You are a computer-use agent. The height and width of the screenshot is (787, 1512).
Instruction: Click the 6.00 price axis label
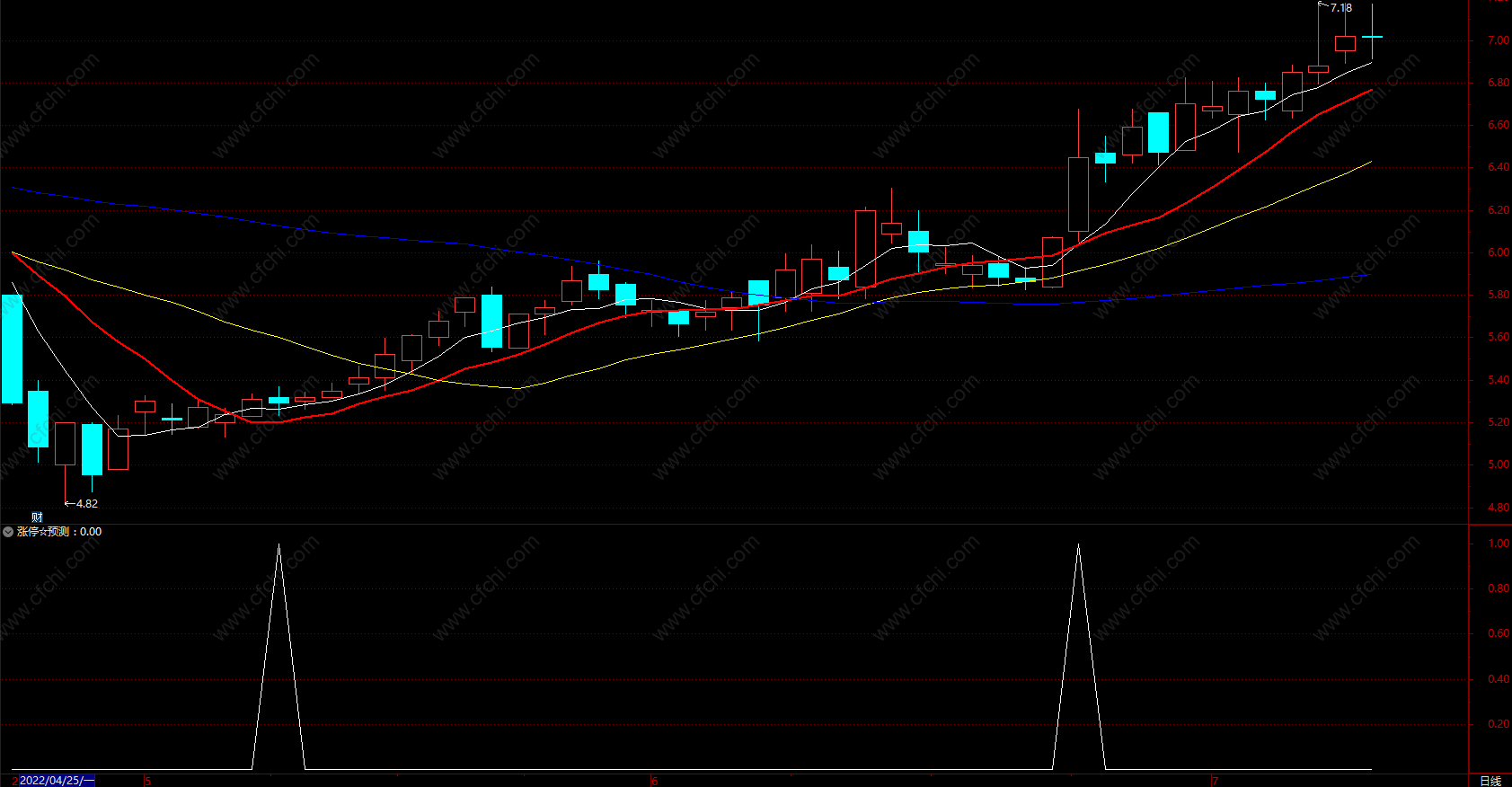coord(1499,252)
